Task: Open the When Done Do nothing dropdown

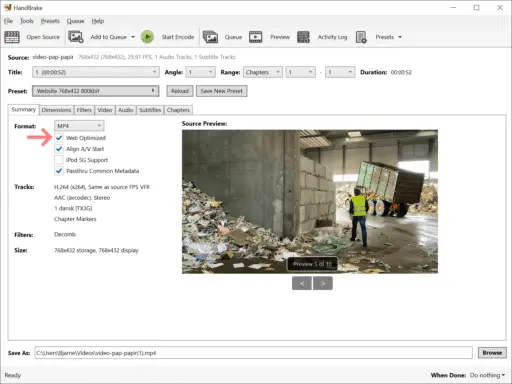Action: tap(487, 375)
